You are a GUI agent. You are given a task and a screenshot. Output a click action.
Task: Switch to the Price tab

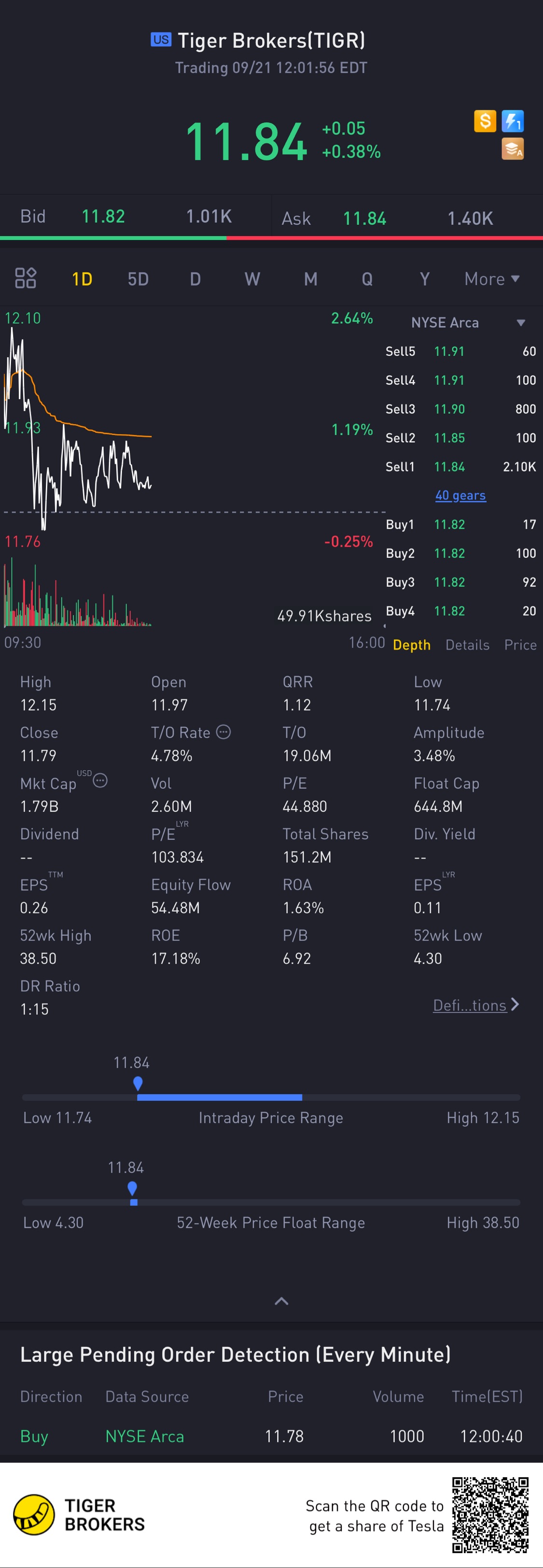coord(520,645)
